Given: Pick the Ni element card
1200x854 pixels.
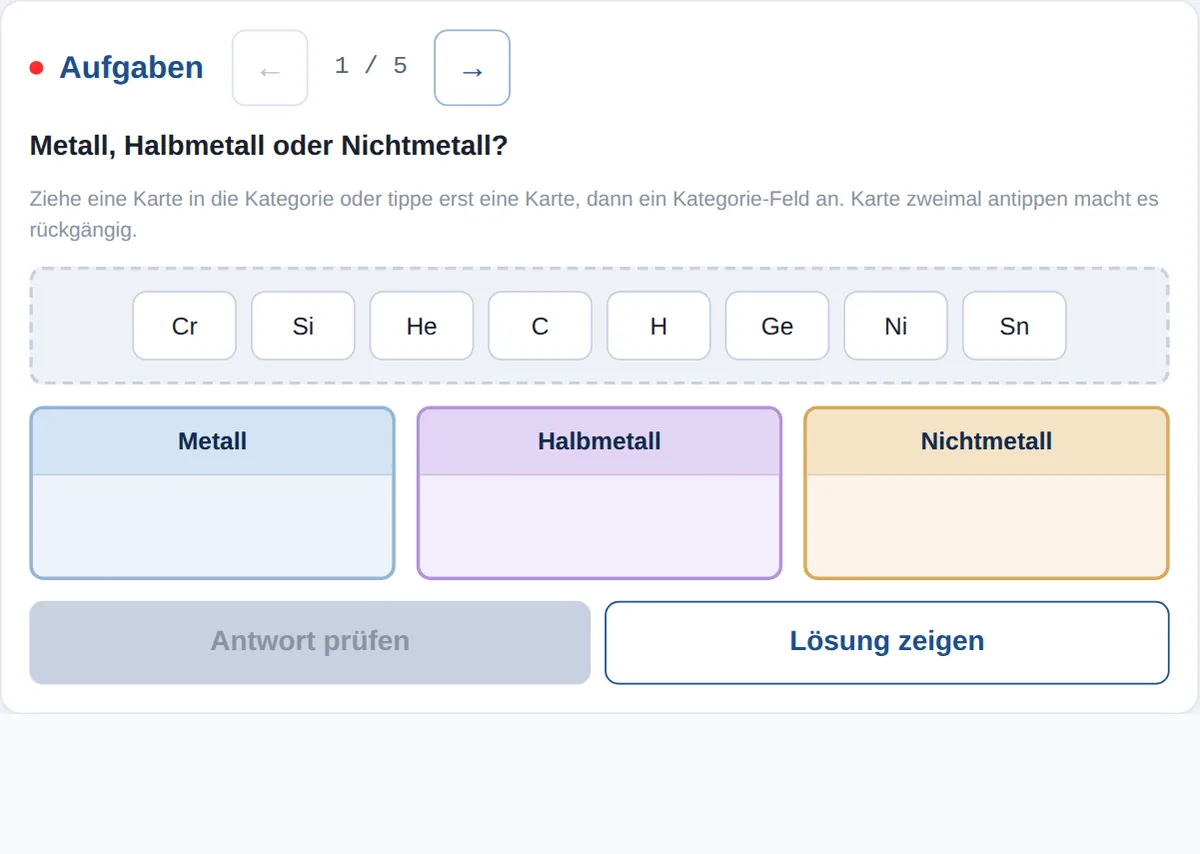Looking at the screenshot, I should [896, 326].
